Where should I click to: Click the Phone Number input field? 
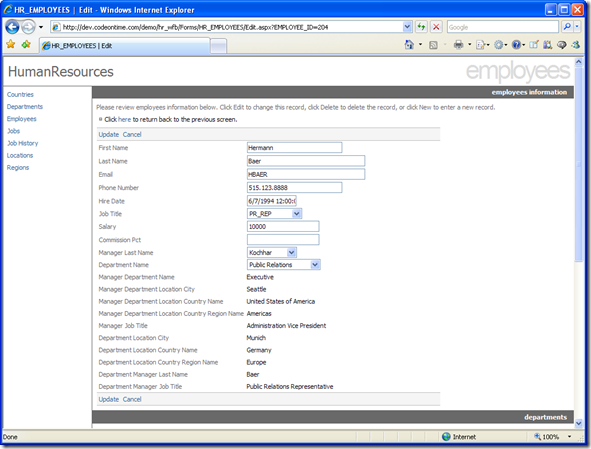(x=294, y=187)
